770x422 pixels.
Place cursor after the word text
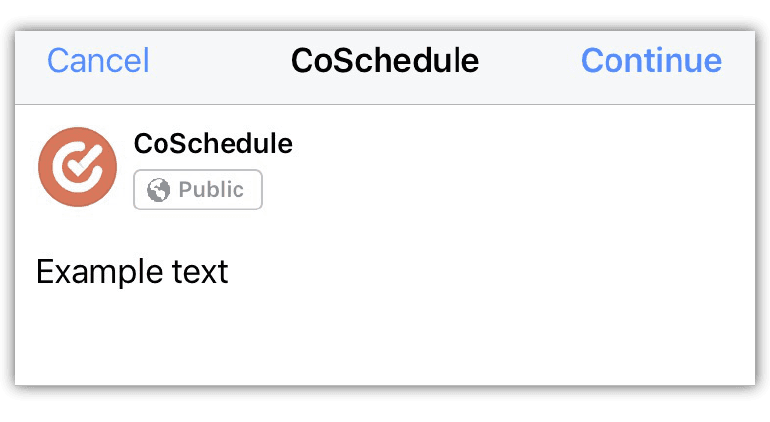(230, 272)
